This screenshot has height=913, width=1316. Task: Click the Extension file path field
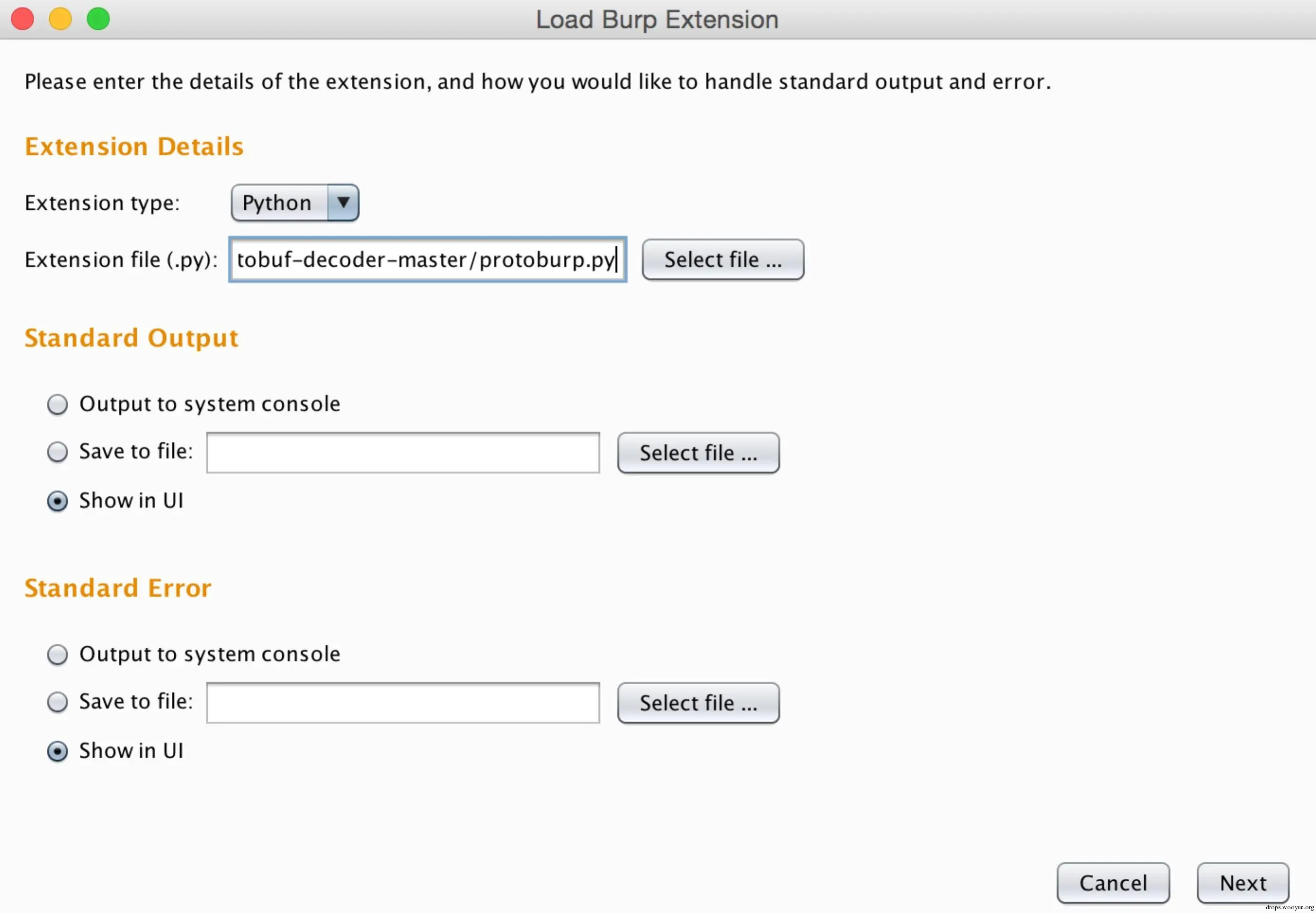[x=427, y=260]
